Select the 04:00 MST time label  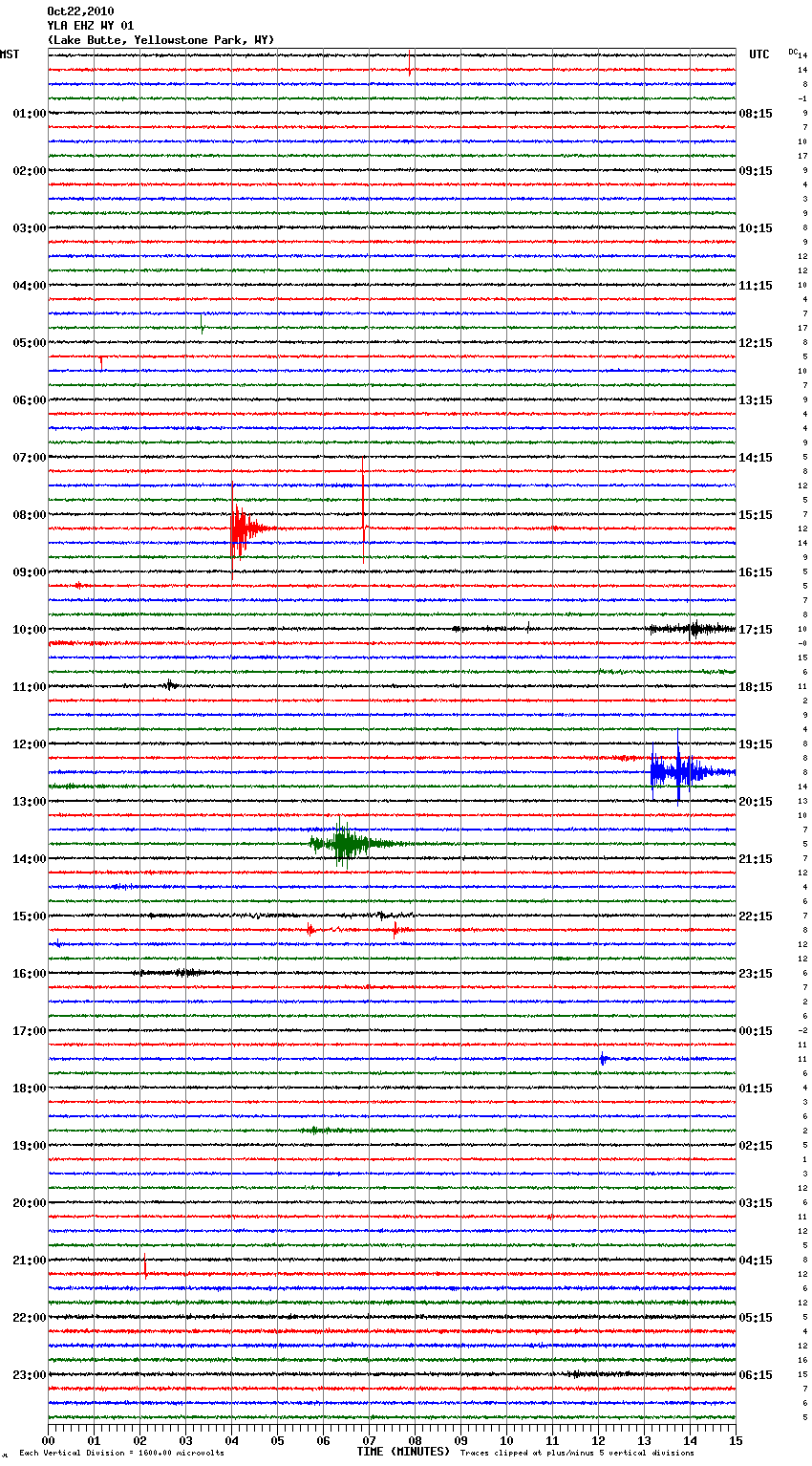pos(30,286)
